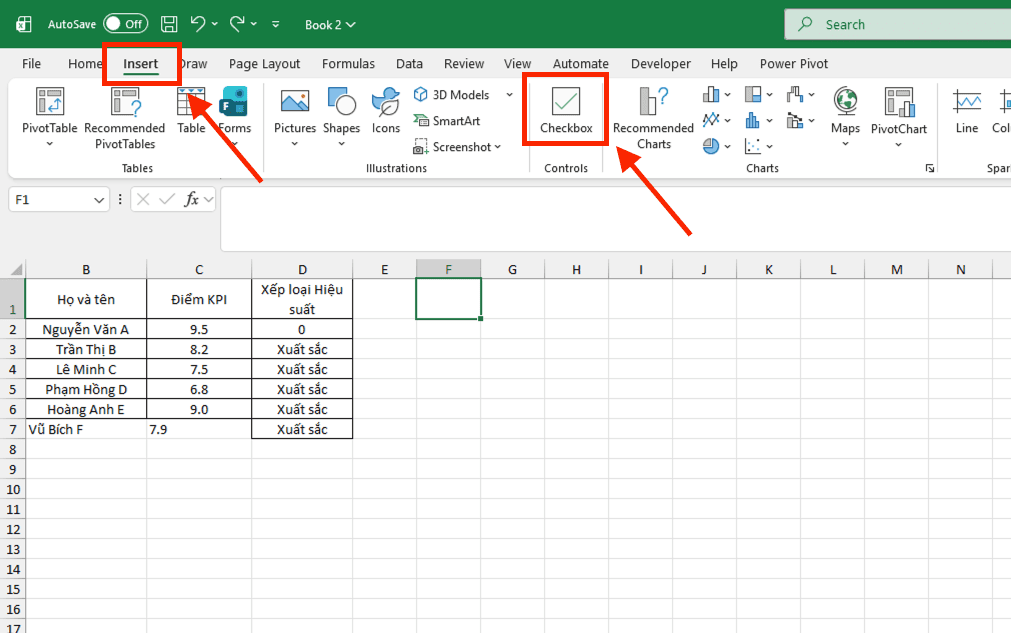Select the Điểm KPI header cell
This screenshot has width=1011, height=633.
tap(199, 299)
